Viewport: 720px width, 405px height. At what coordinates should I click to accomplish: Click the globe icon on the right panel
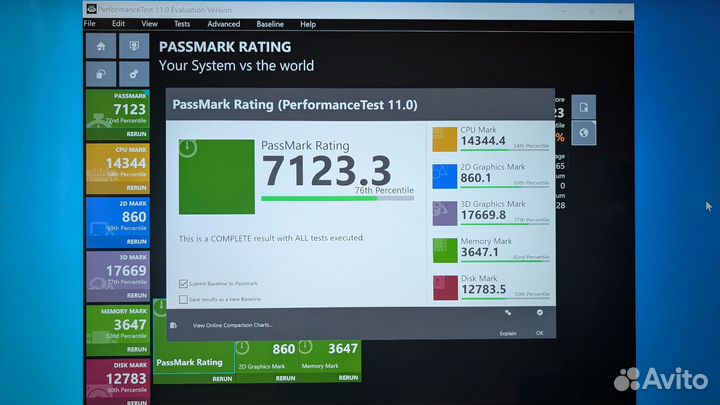[x=583, y=132]
